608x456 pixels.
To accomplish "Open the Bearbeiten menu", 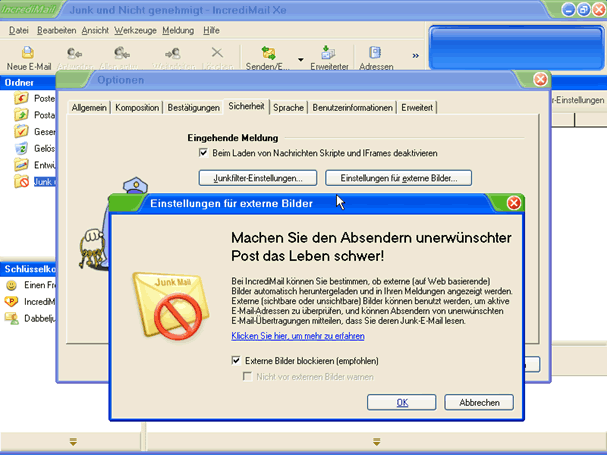I will coord(57,30).
